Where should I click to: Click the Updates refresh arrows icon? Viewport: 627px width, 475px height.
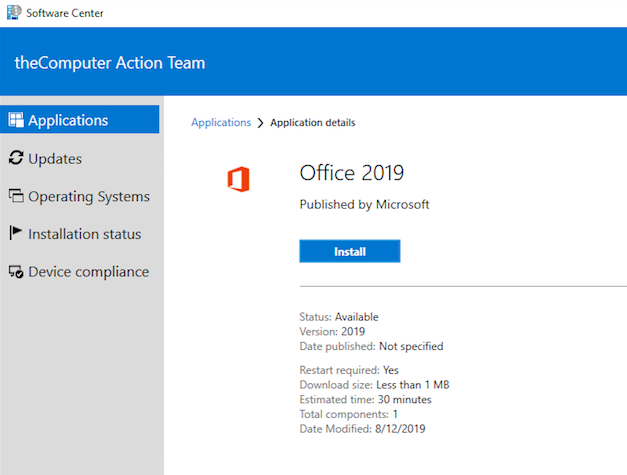coord(16,158)
